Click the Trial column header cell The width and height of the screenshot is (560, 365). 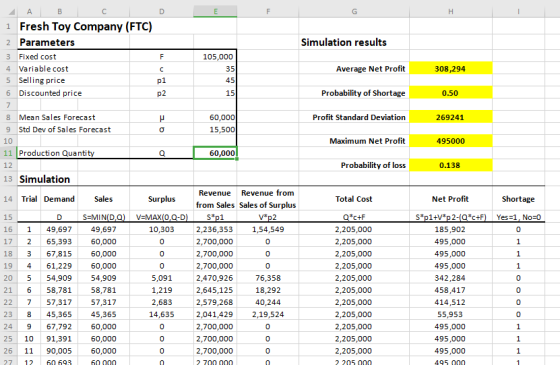29,199
